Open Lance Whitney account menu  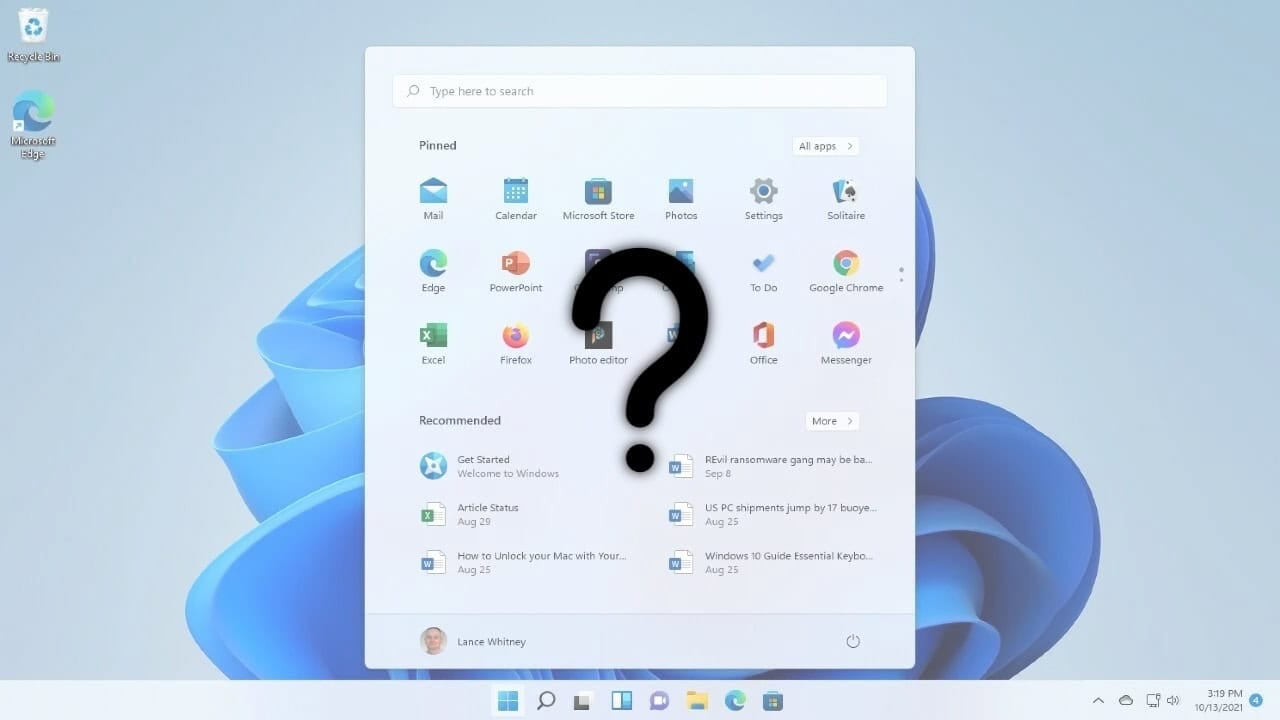[473, 641]
